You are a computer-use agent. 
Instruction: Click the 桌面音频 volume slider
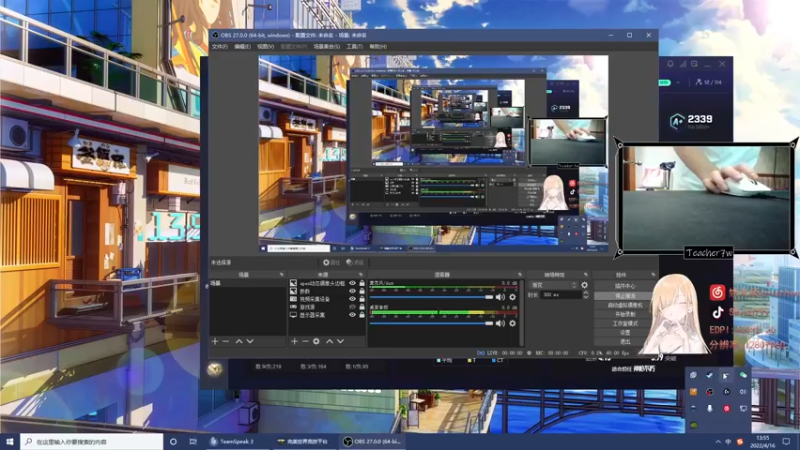432,323
